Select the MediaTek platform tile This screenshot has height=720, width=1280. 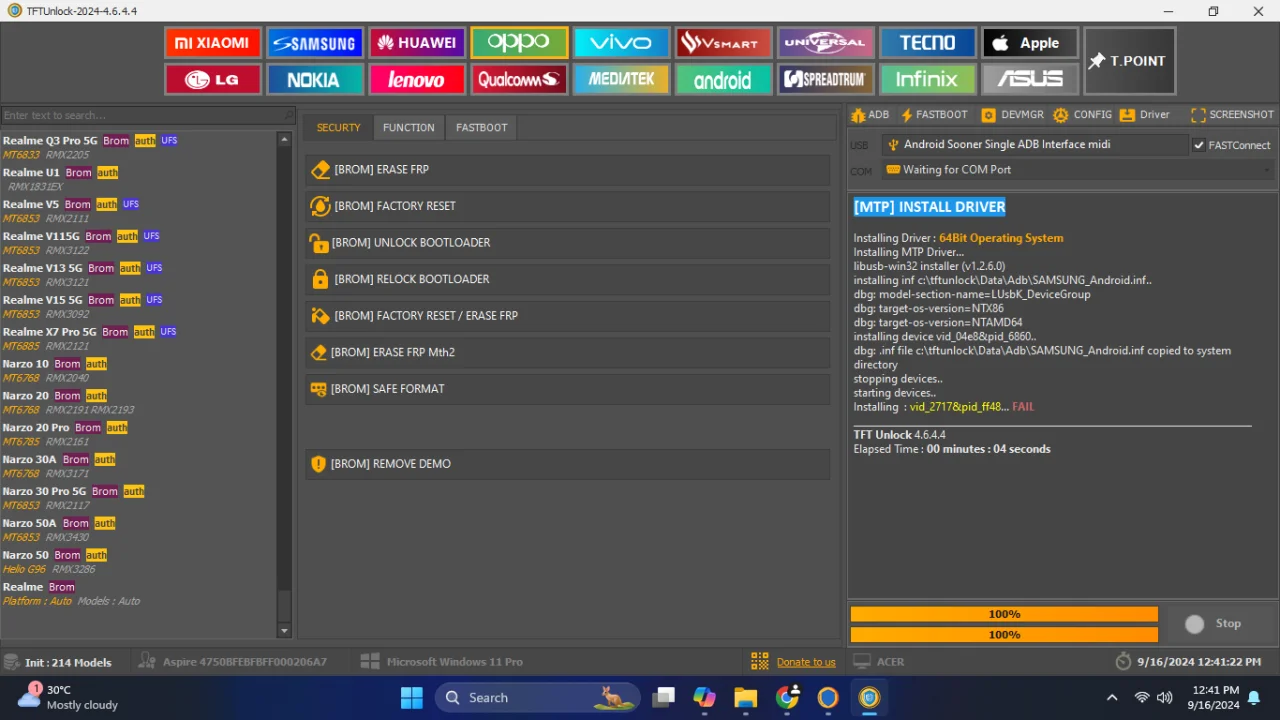(621, 79)
